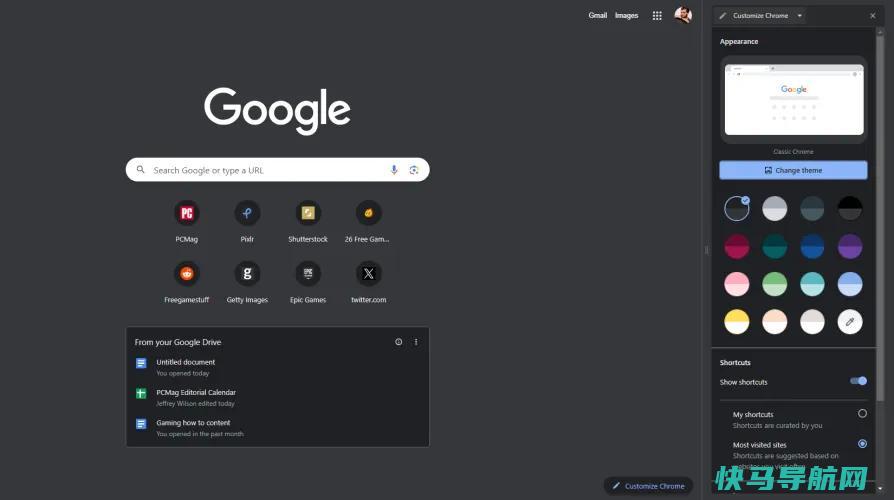The height and width of the screenshot is (500, 894).
Task: Click the Customize Chrome button at bottom
Action: click(648, 486)
